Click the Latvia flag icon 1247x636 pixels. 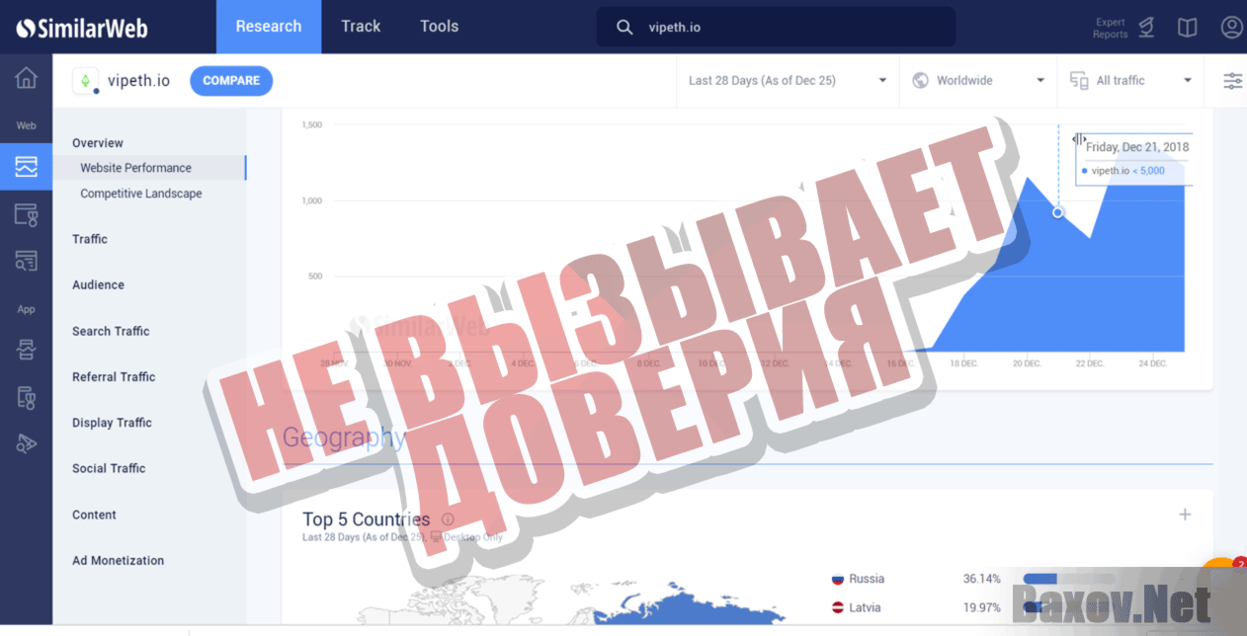[x=838, y=607]
